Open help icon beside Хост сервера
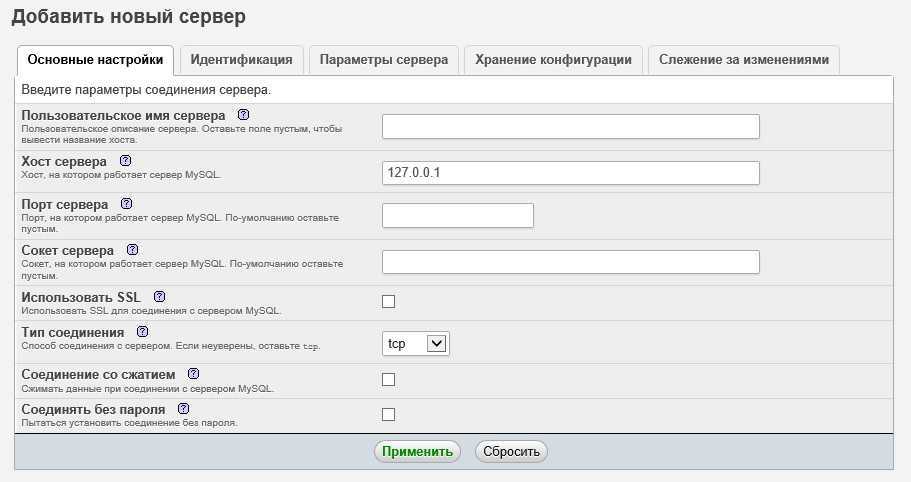The height and width of the screenshot is (482, 911). click(x=125, y=160)
